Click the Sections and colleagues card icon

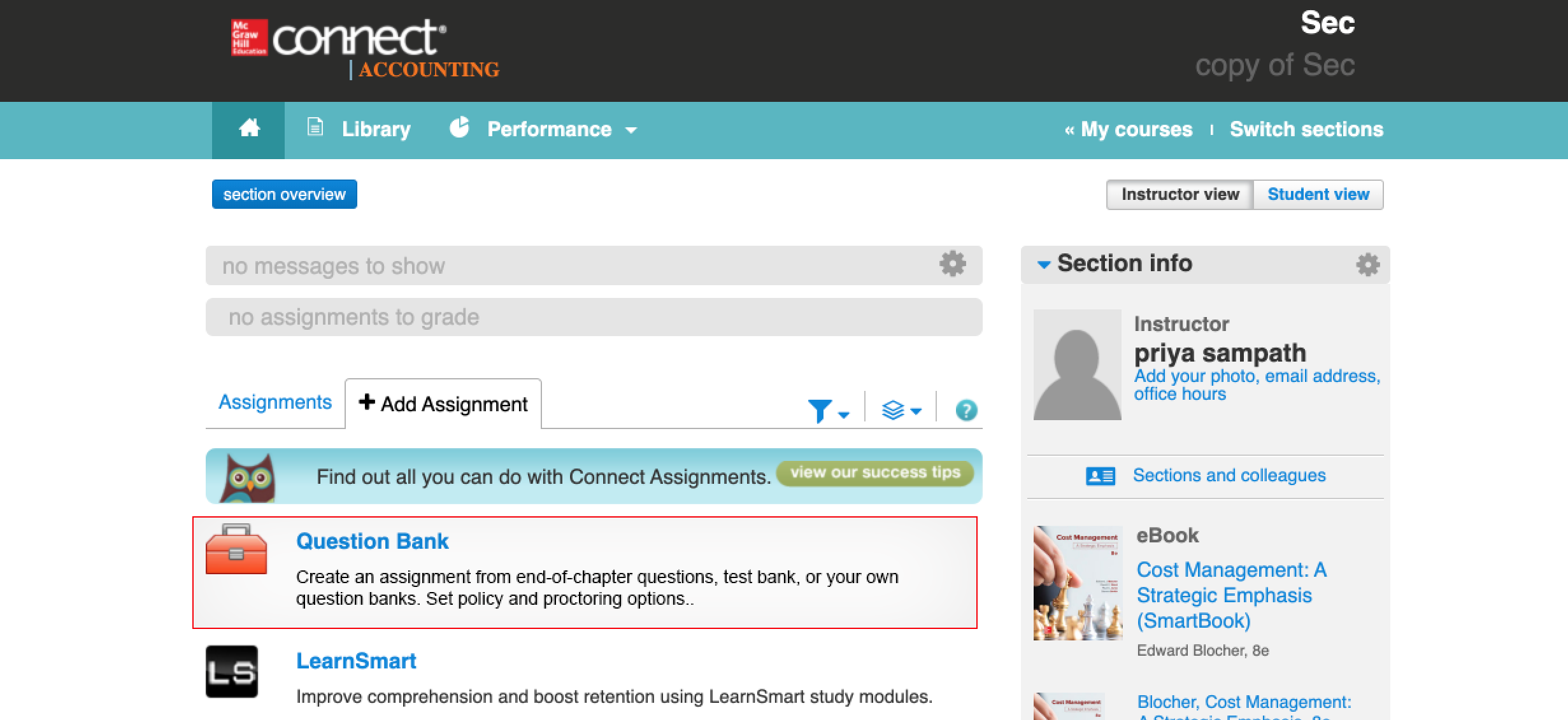tap(1100, 476)
